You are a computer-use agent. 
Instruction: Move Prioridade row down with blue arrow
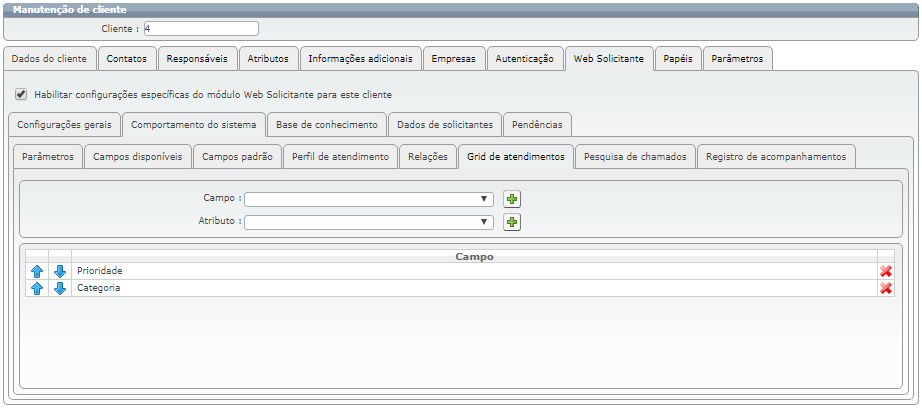pos(60,271)
